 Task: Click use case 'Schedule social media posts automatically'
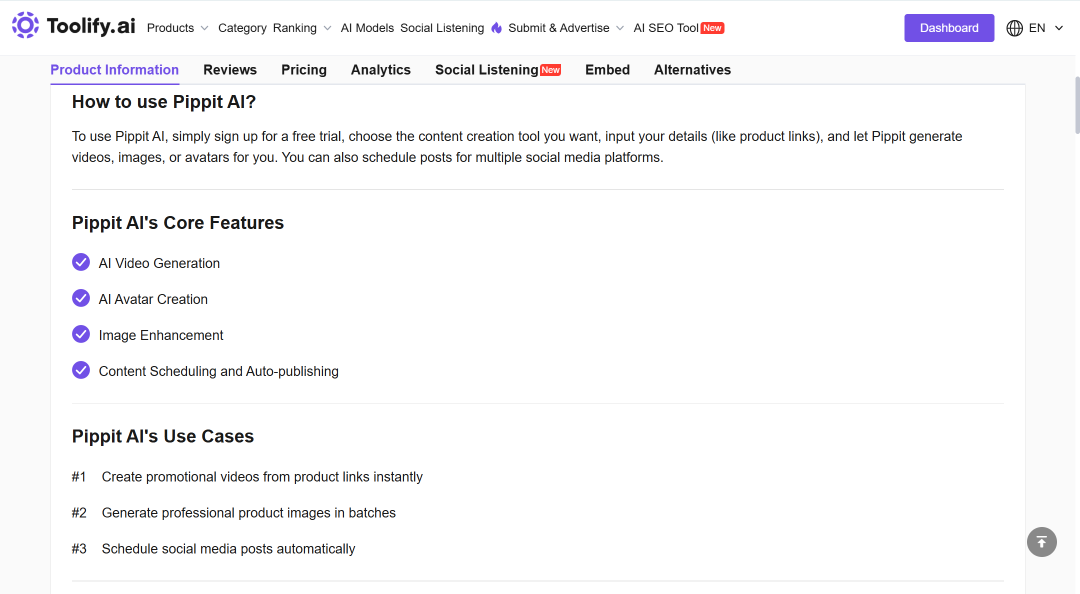(x=229, y=549)
